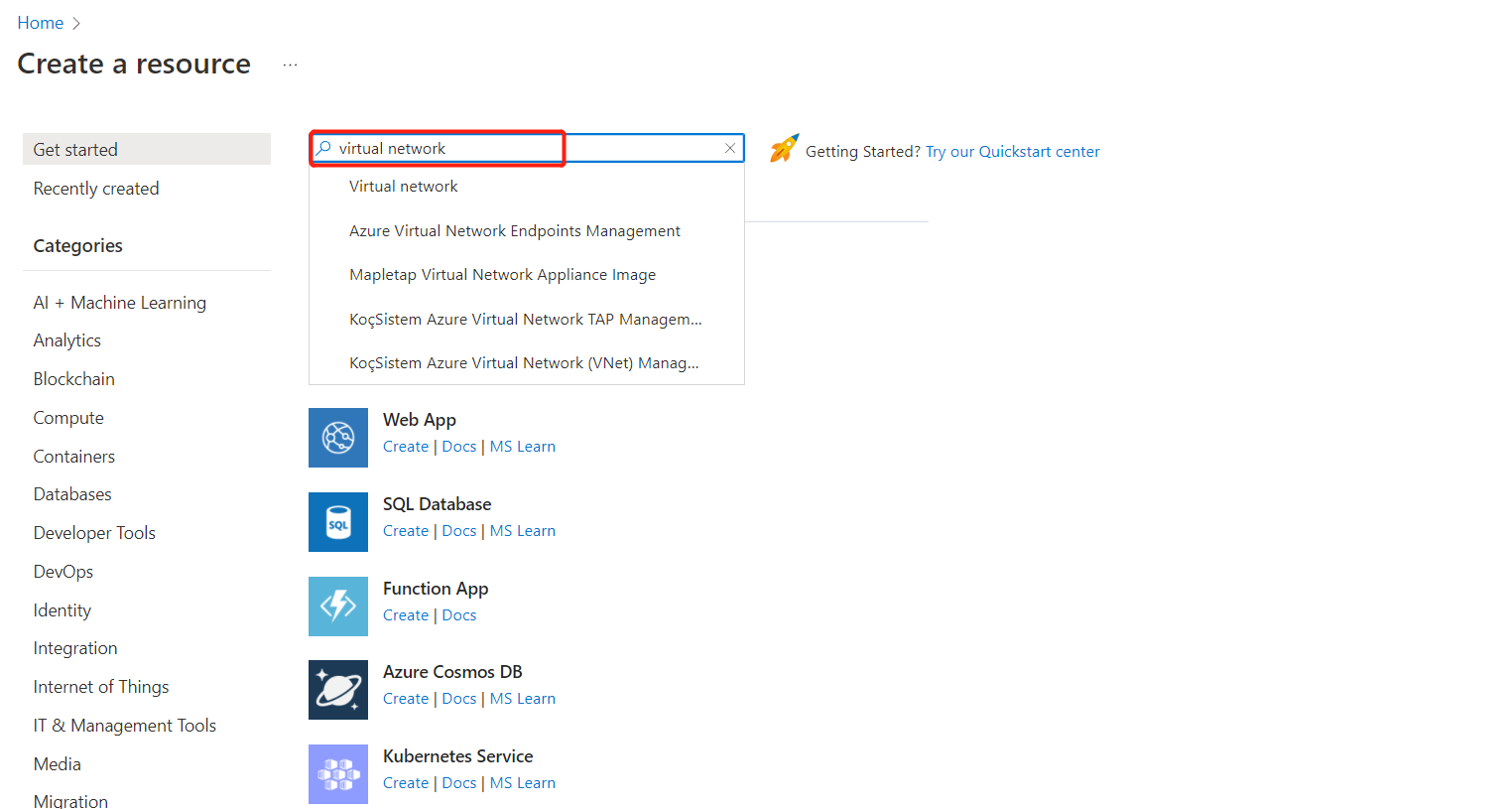Click the Function App title
This screenshot has height=809, width=1512.
coord(436,589)
